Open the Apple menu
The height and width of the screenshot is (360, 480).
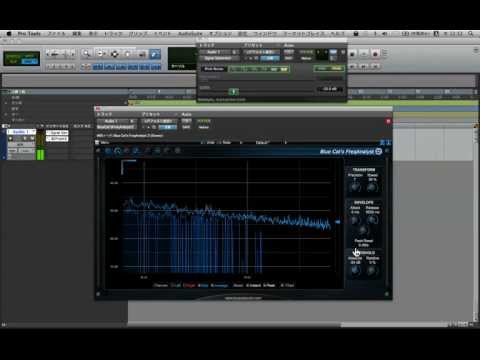click(9, 34)
